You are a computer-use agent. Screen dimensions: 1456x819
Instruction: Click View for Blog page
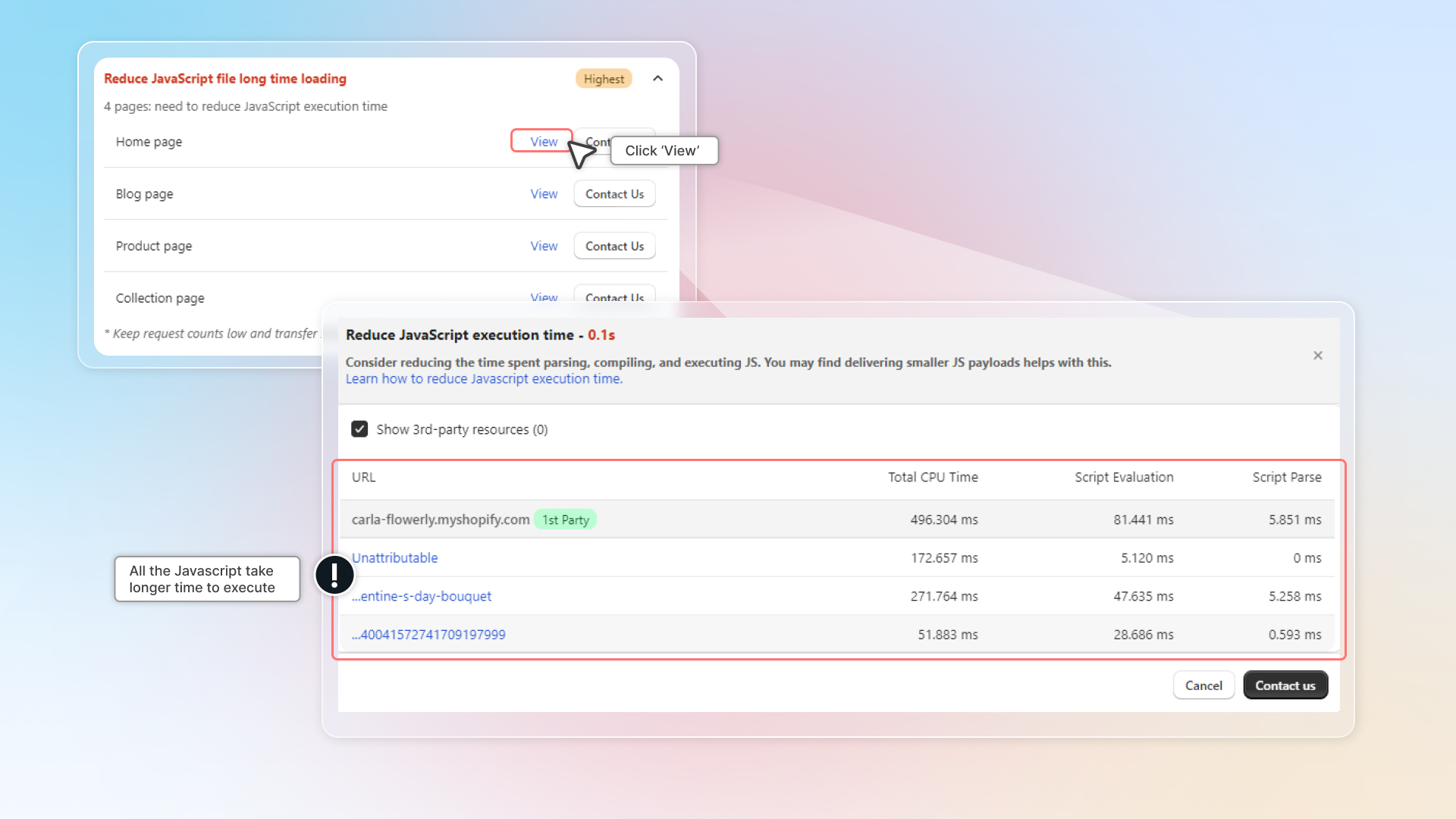(x=543, y=194)
